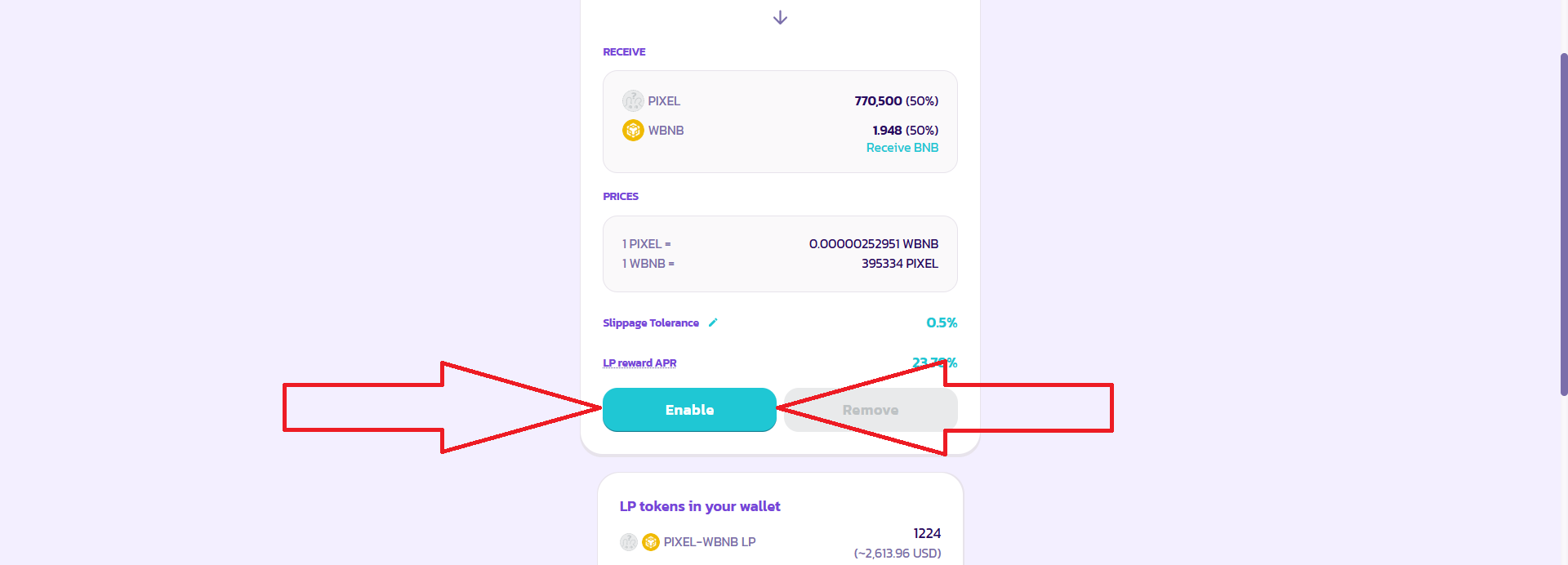Click the 0.5% slippage value
Viewport: 1568px width, 565px height.
point(941,323)
